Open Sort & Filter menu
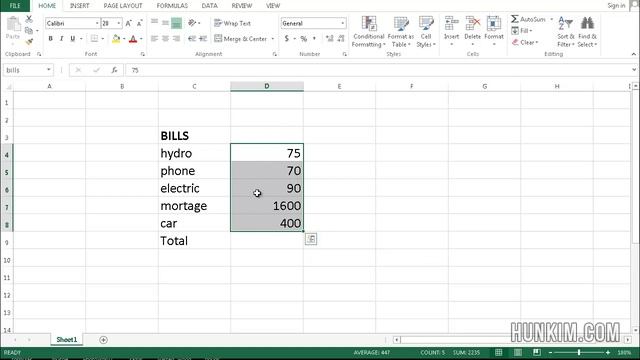Viewport: 640px width, 360px height. click(566, 32)
